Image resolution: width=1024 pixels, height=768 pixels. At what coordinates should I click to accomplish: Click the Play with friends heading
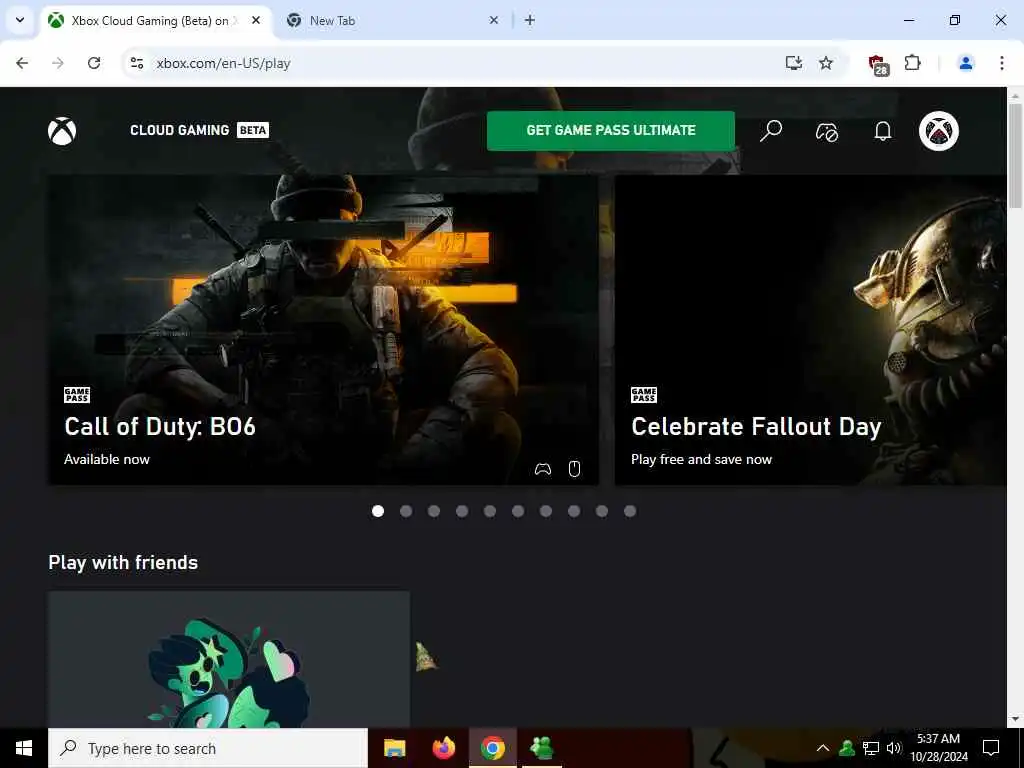click(123, 562)
